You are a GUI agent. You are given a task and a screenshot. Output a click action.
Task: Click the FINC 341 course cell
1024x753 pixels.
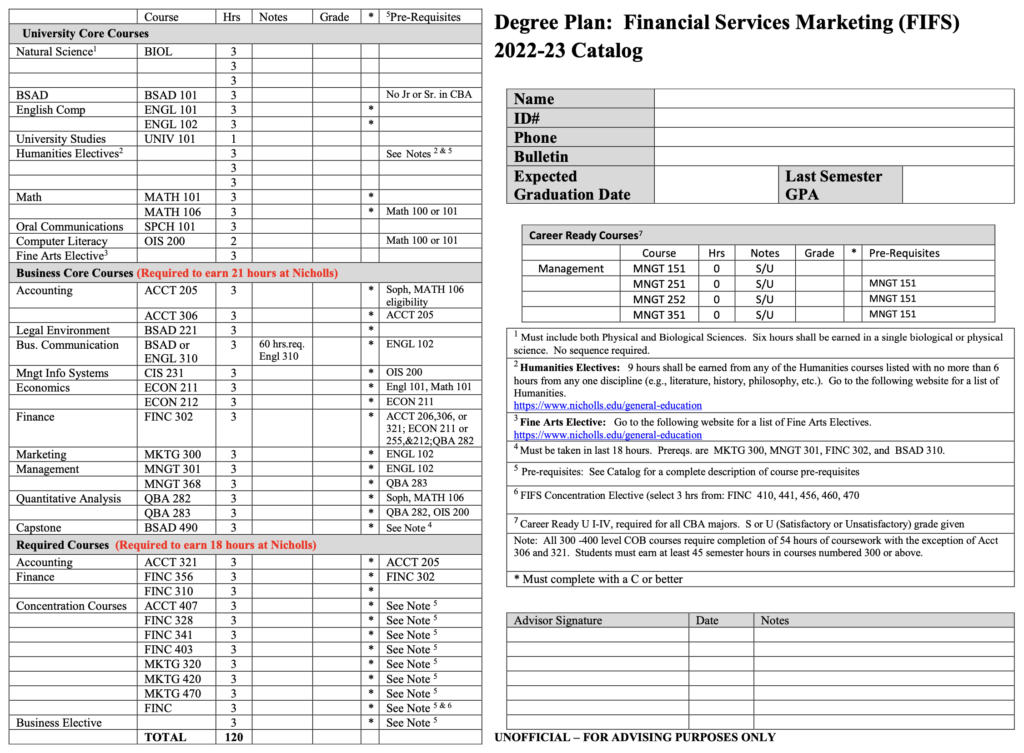pyautogui.click(x=176, y=635)
